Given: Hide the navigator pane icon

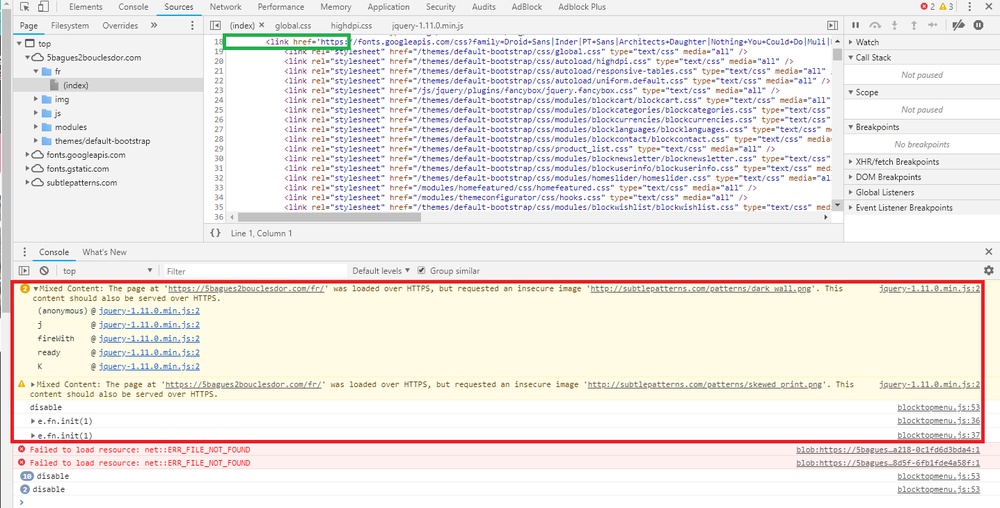Looking at the screenshot, I should tap(216, 25).
